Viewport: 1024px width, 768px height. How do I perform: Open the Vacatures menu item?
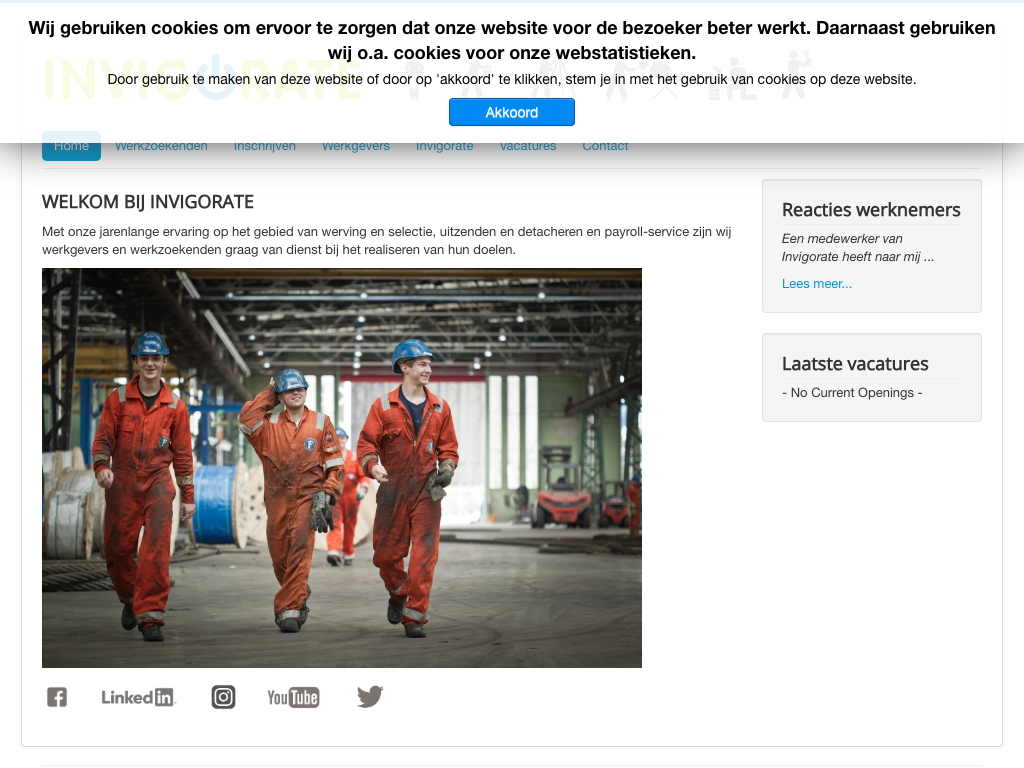[528, 147]
